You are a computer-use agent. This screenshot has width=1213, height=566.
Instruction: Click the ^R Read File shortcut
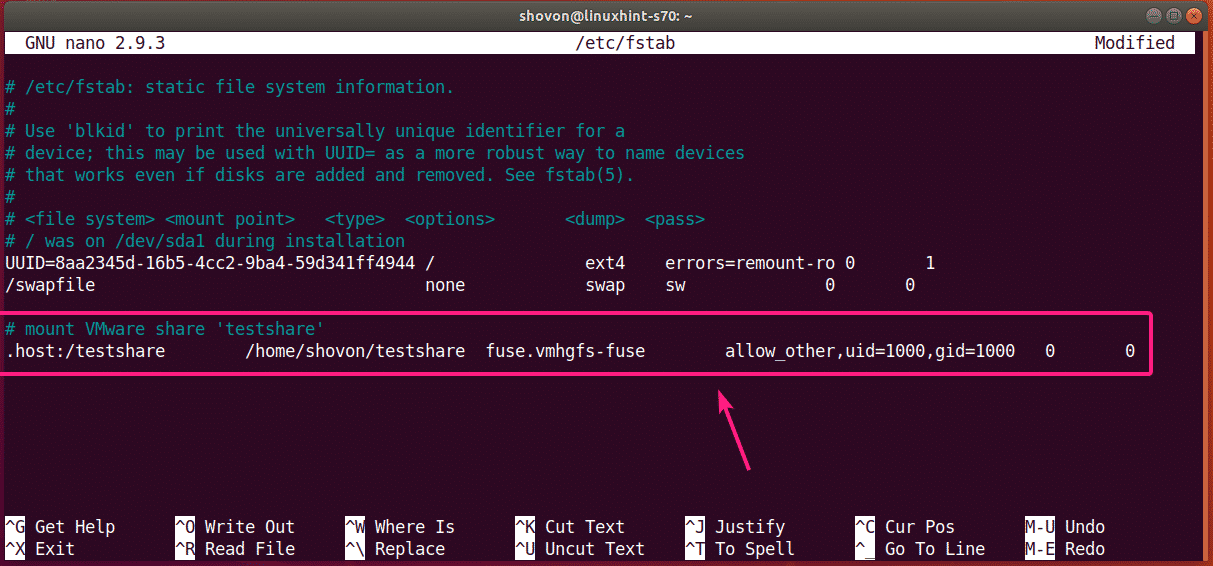click(x=235, y=549)
